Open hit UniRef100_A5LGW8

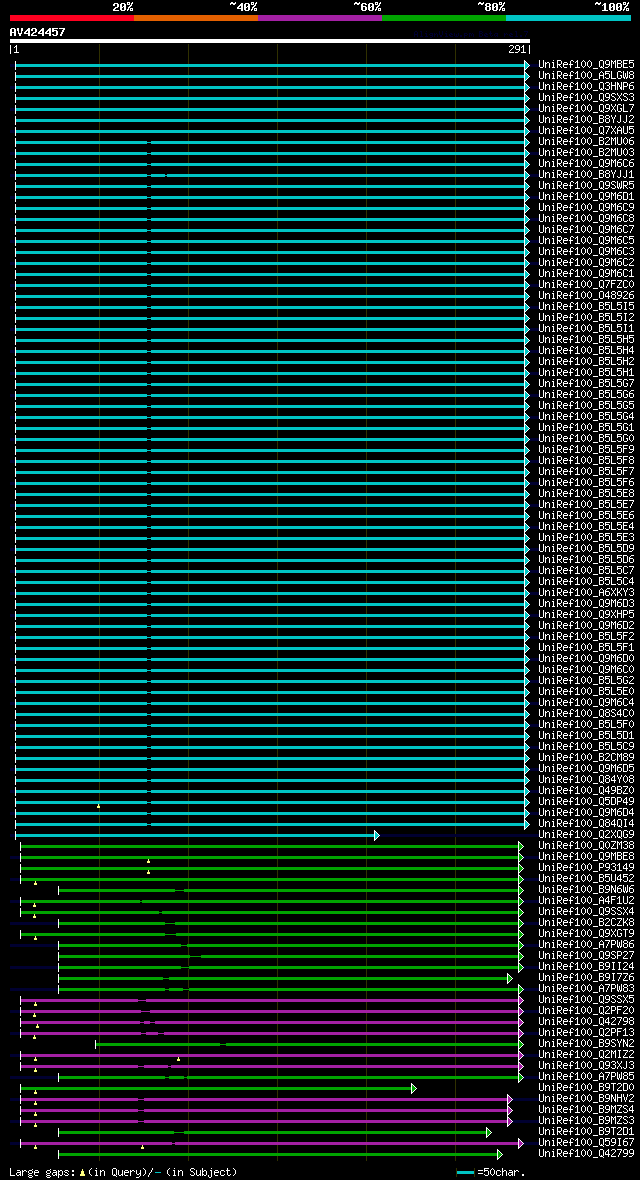pos(587,75)
